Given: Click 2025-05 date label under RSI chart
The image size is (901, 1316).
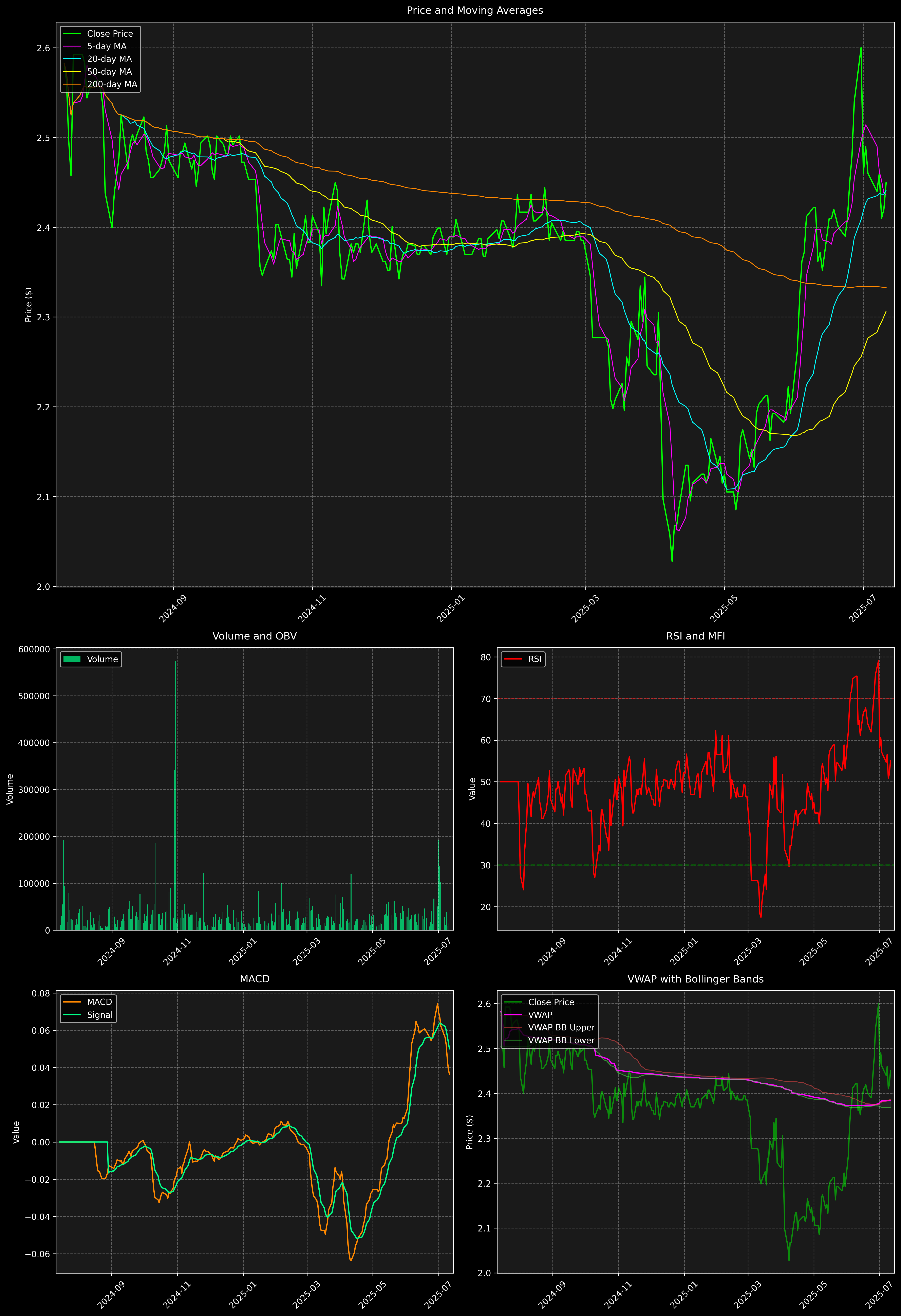Looking at the screenshot, I should [x=813, y=952].
